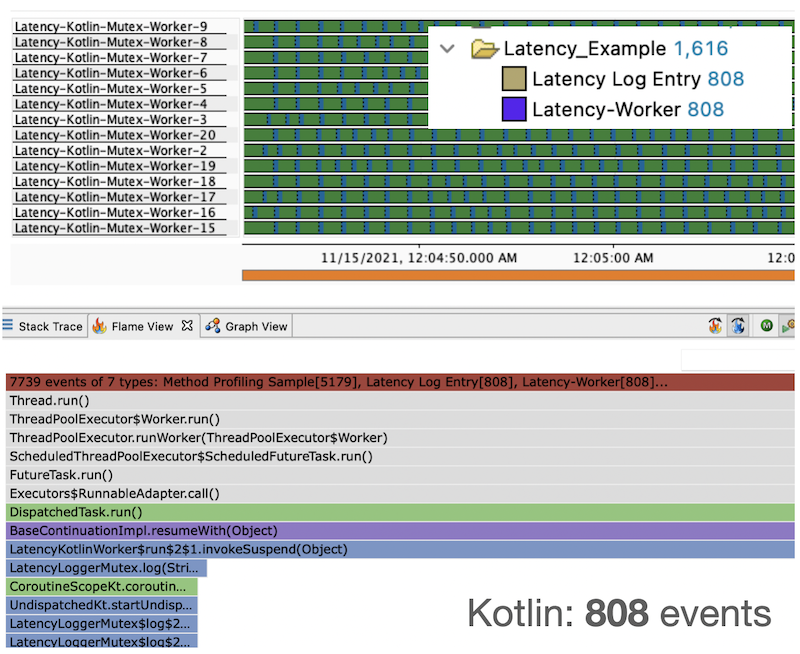
Task: Collapse the Latency_Example disclosure triangle
Action: coord(447,47)
